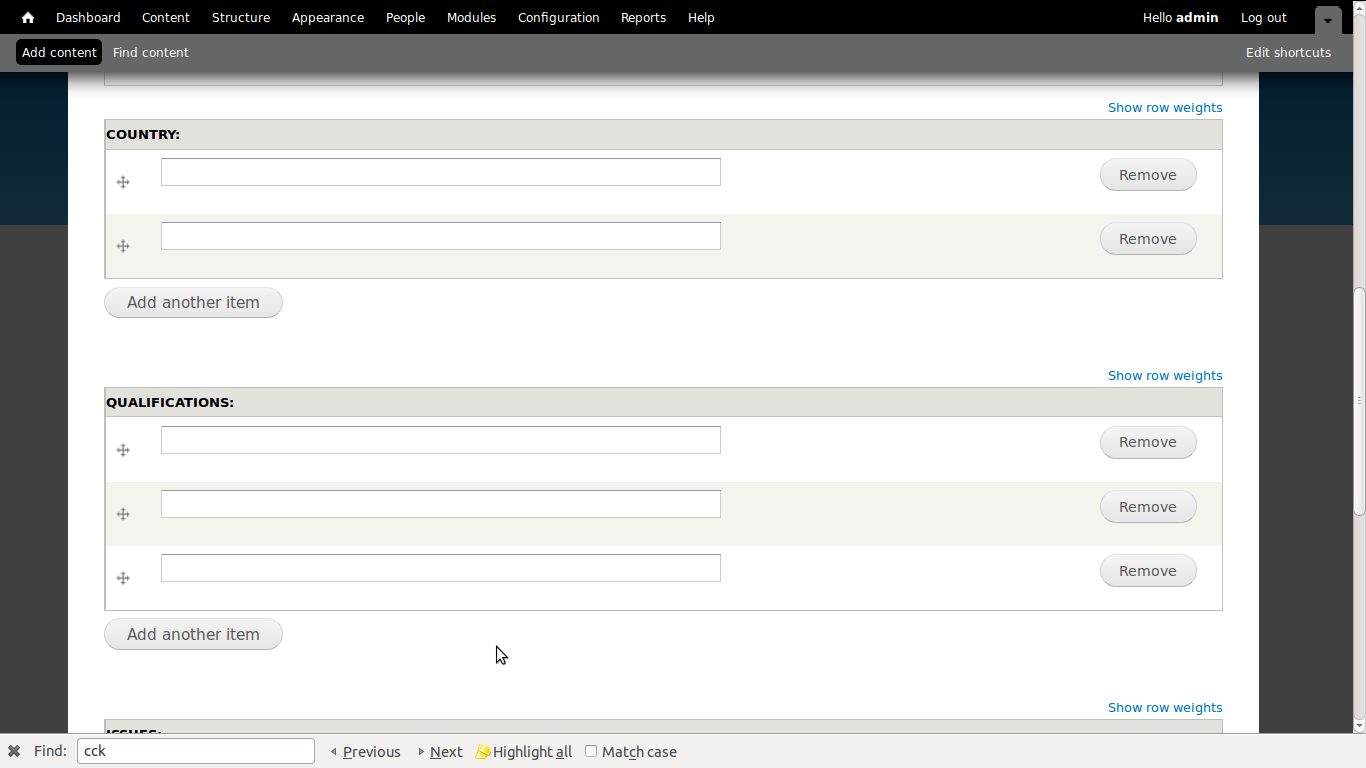Open Edit shortcuts link
Image resolution: width=1366 pixels, height=768 pixels.
1288,52
